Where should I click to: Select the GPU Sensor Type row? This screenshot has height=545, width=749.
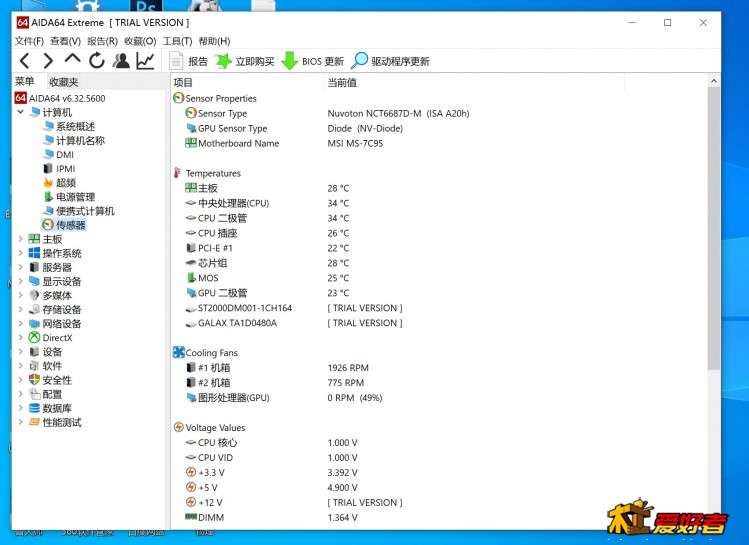(x=438, y=128)
